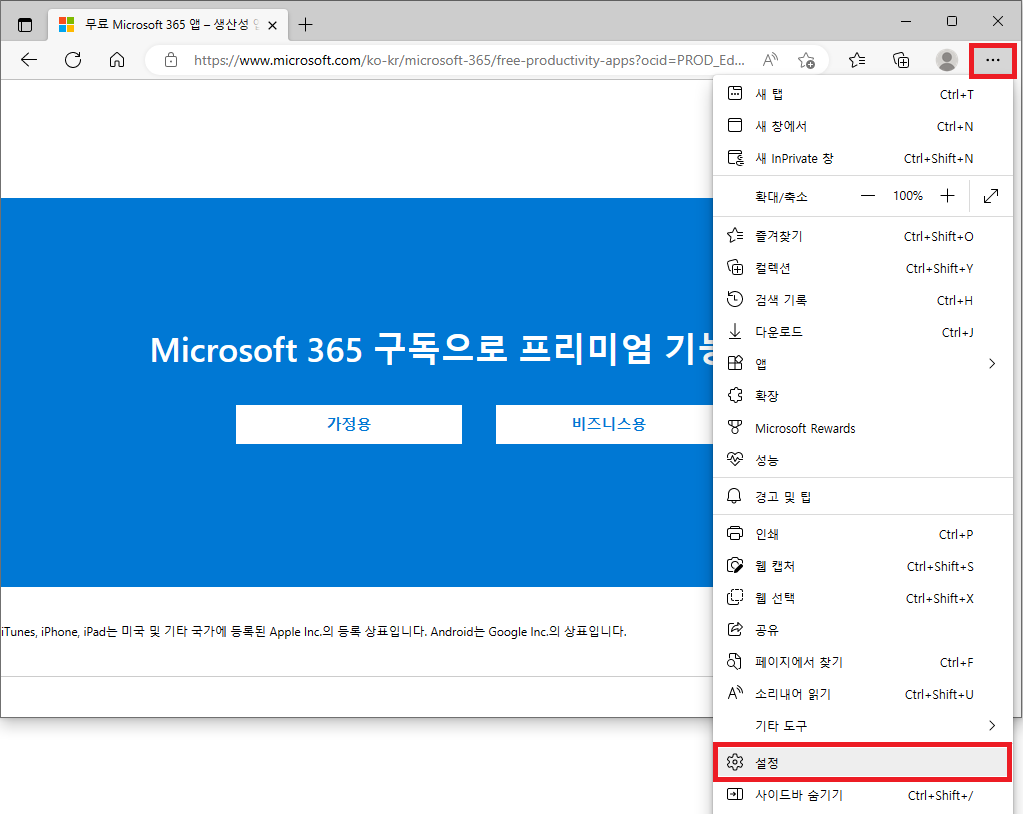The width and height of the screenshot is (1023, 814).
Task: Click the address bar URL field
Action: click(x=469, y=60)
